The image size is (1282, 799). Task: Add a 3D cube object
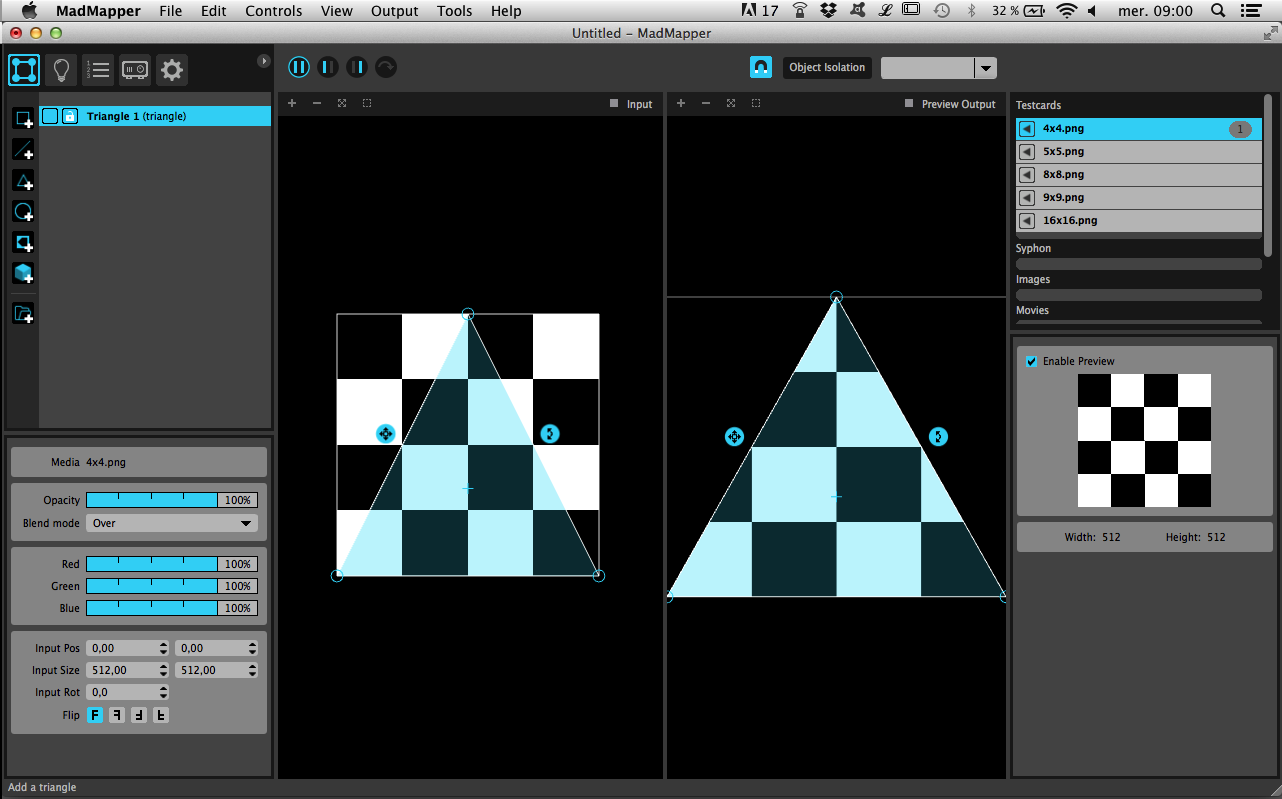(x=23, y=273)
